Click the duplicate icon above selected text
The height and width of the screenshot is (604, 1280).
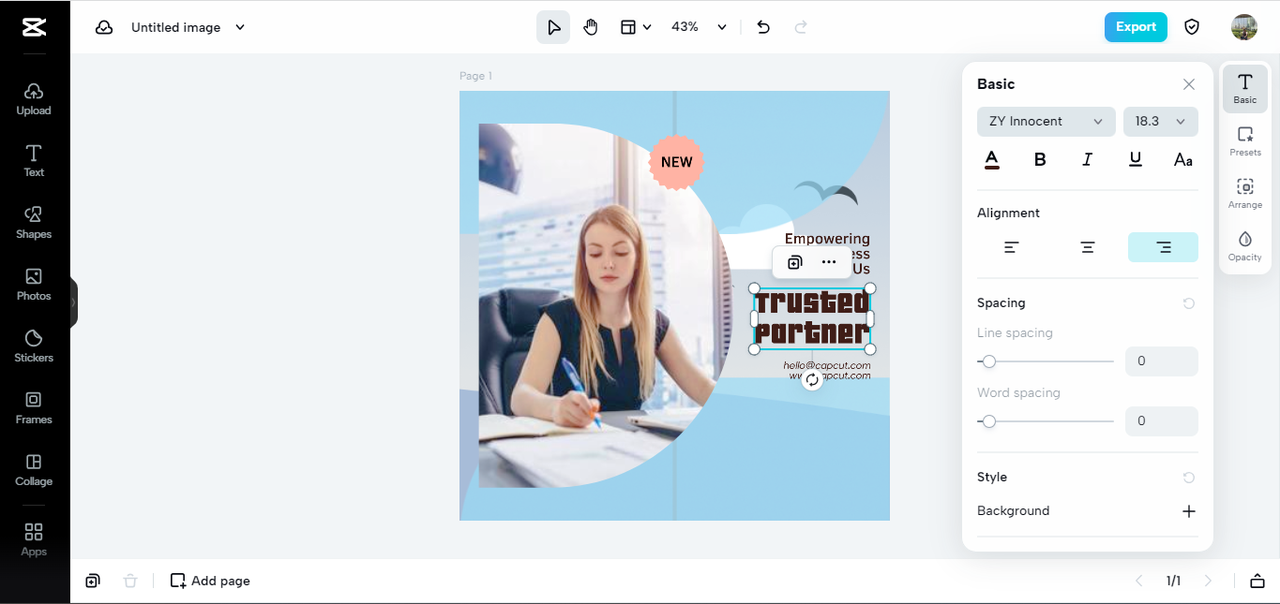click(x=794, y=262)
